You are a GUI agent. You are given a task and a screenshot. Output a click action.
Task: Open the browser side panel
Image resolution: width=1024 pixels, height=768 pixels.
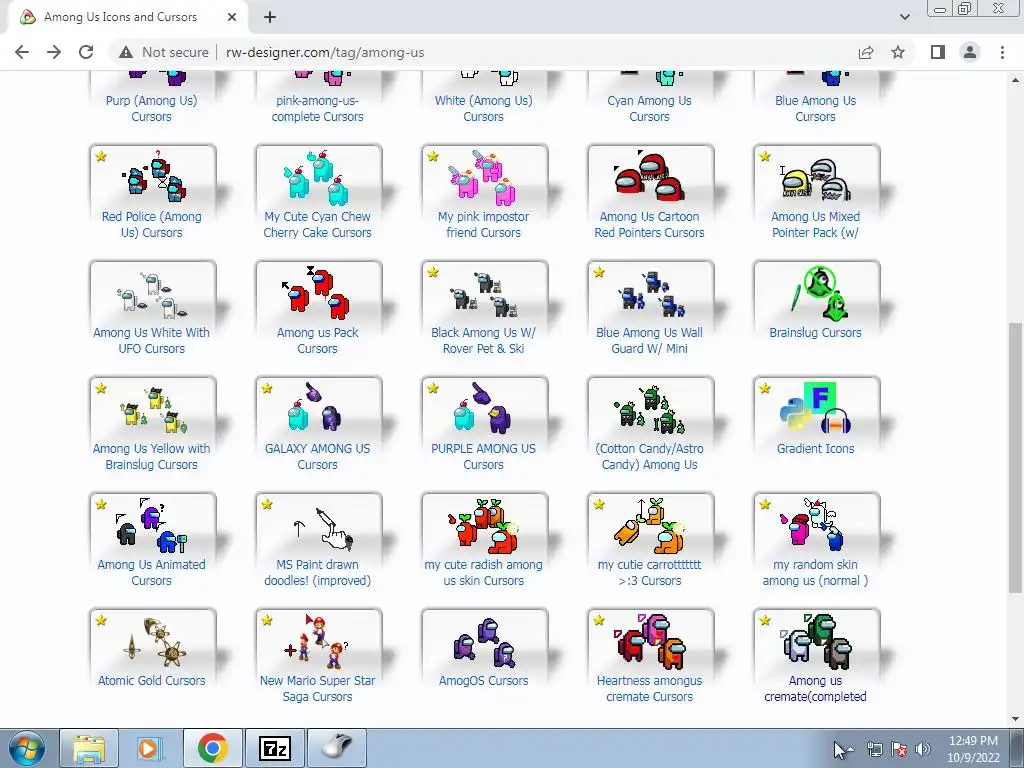(938, 52)
